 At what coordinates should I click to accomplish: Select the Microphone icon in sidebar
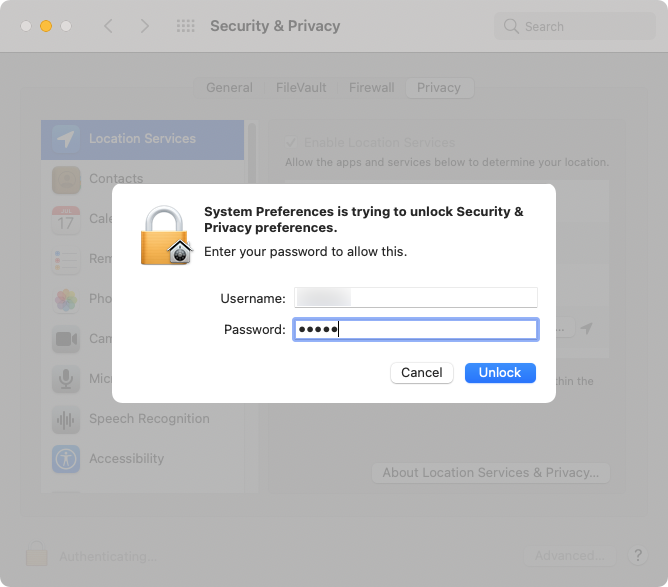click(x=66, y=379)
